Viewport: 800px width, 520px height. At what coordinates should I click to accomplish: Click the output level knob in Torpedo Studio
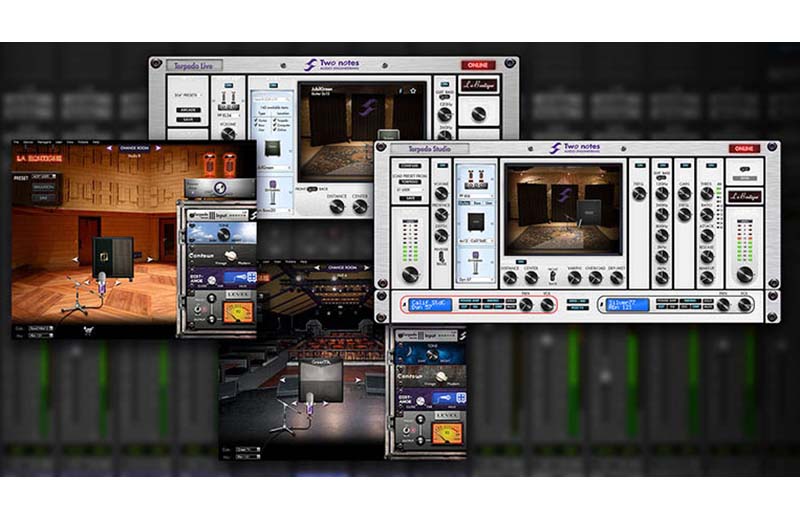tap(744, 275)
